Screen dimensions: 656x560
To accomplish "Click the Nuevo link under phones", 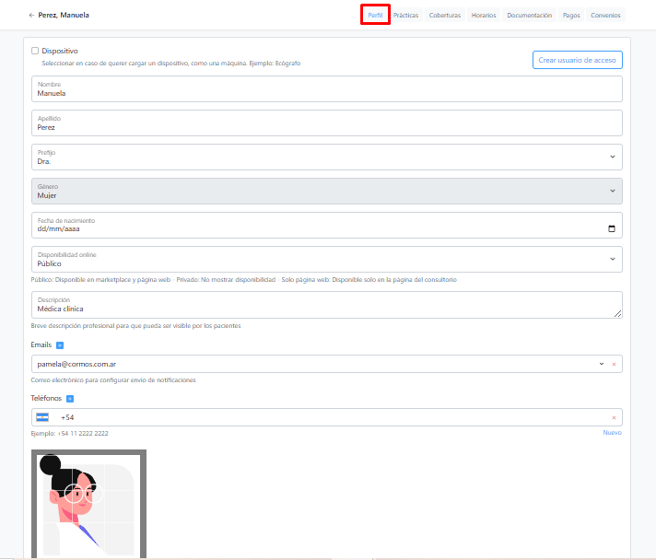I will [612, 432].
